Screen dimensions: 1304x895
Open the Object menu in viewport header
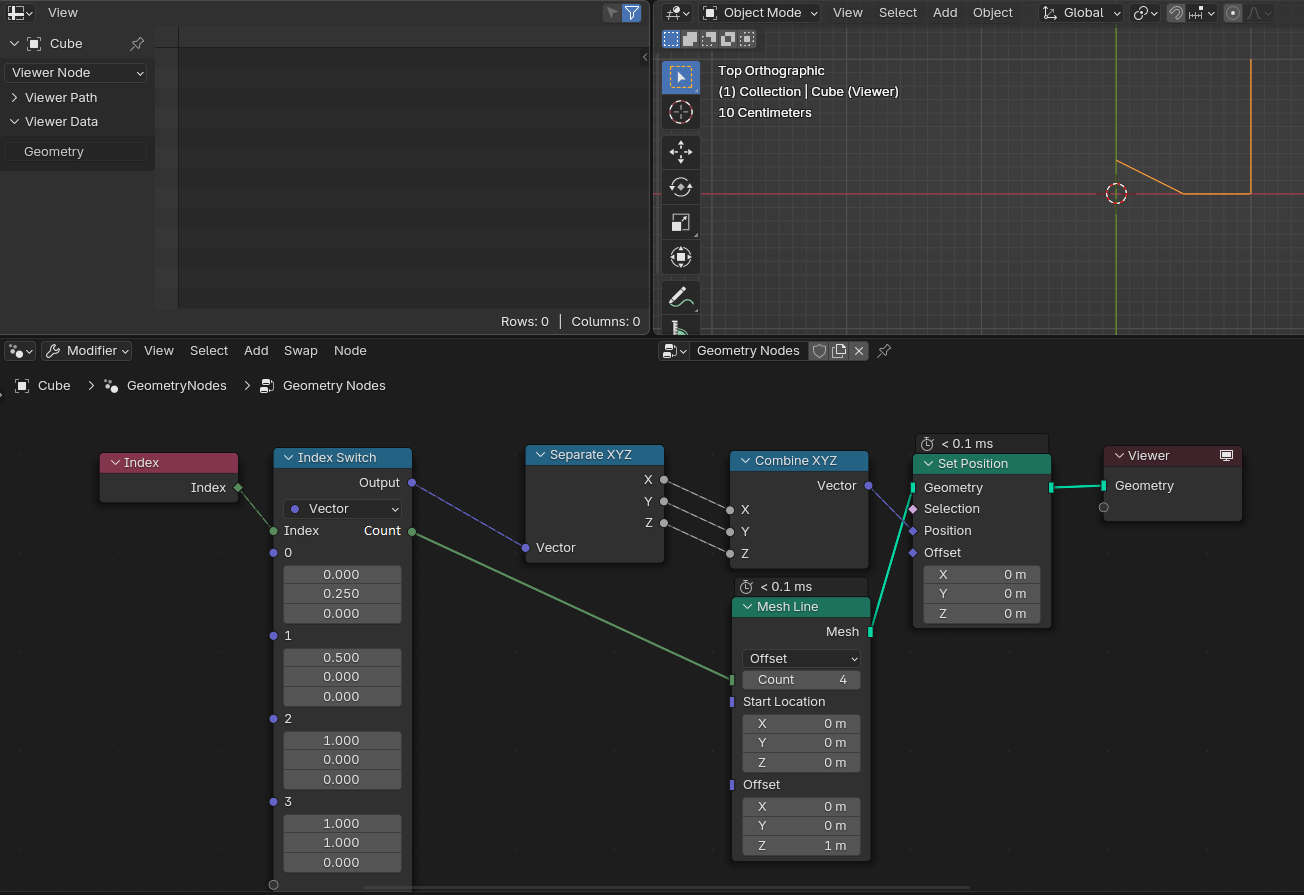(993, 13)
